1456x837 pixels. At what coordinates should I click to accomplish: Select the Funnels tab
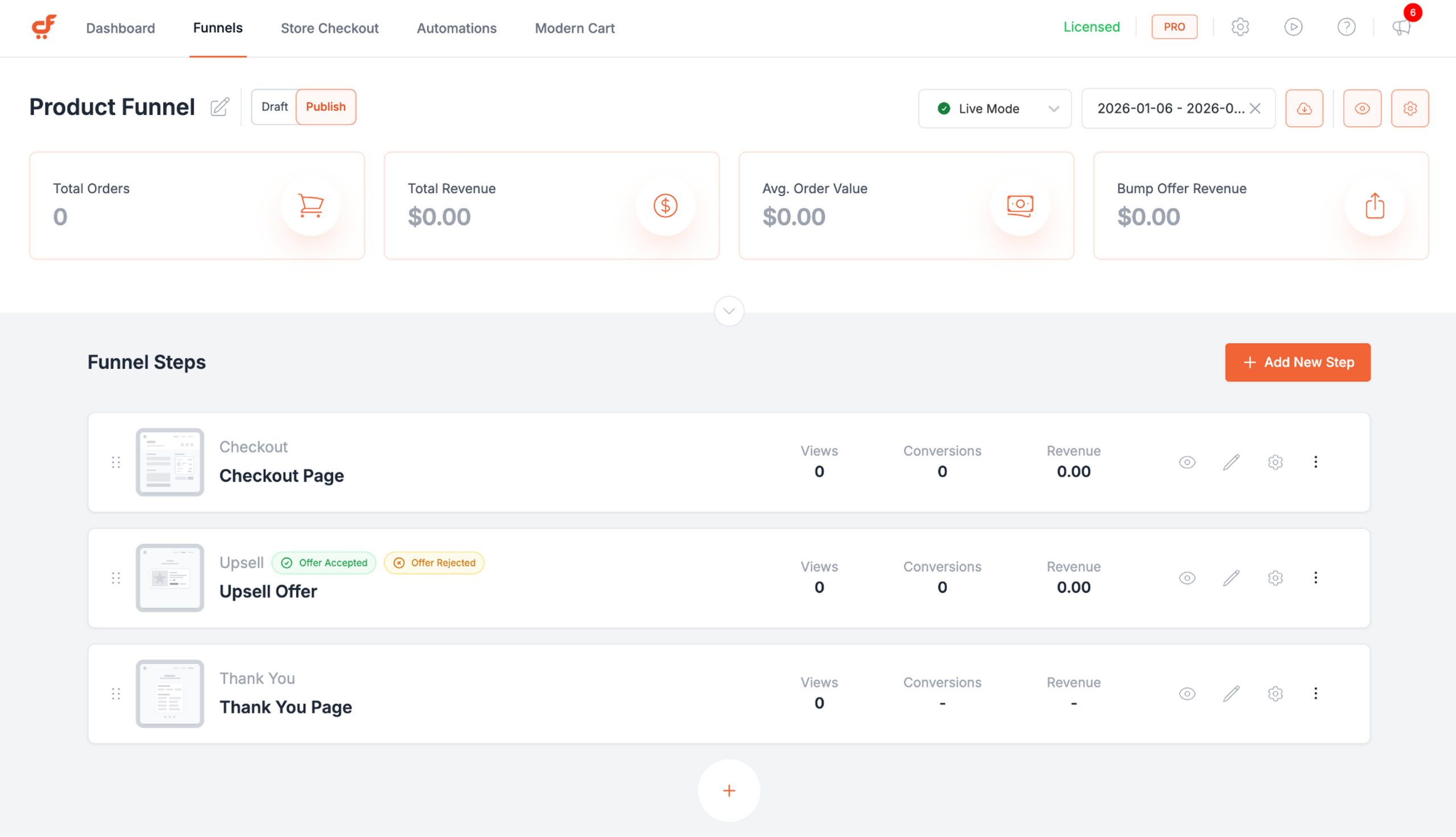point(218,28)
